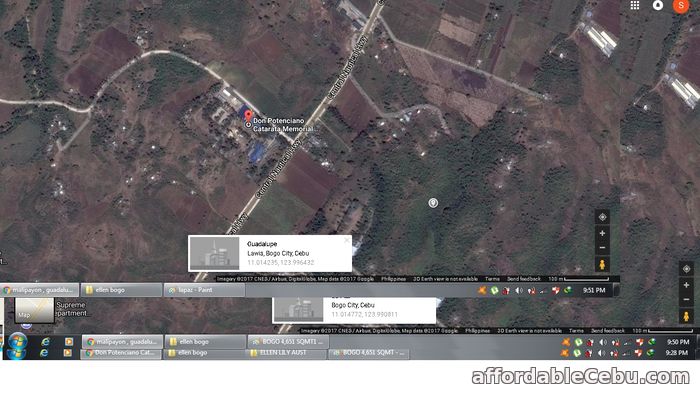Viewport: 700px width, 394px height.
Task: Click red pin for Don Potenciano Catarata Memorial
Action: coord(248,117)
